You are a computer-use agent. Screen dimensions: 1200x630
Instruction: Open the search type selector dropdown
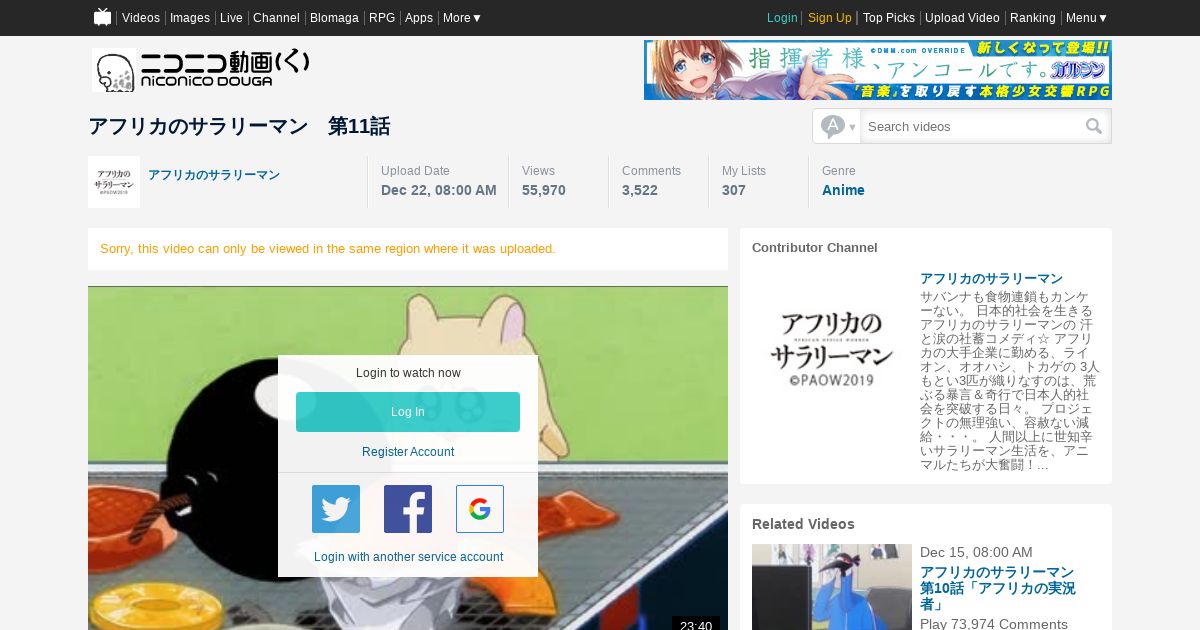838,126
